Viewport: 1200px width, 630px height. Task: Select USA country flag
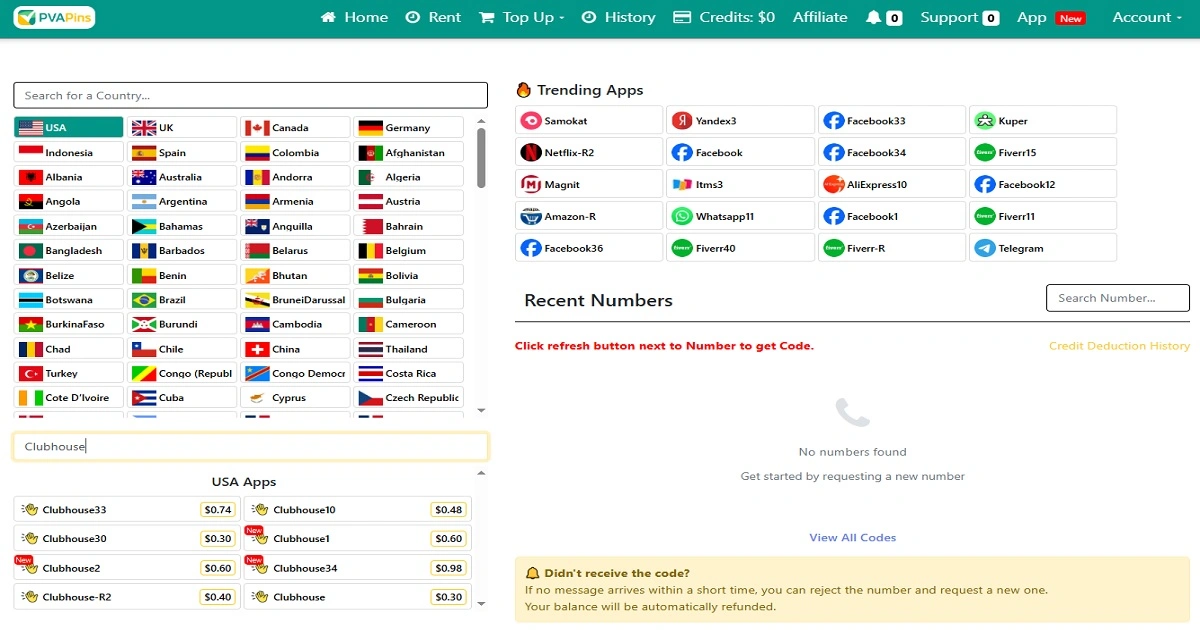(x=31, y=127)
